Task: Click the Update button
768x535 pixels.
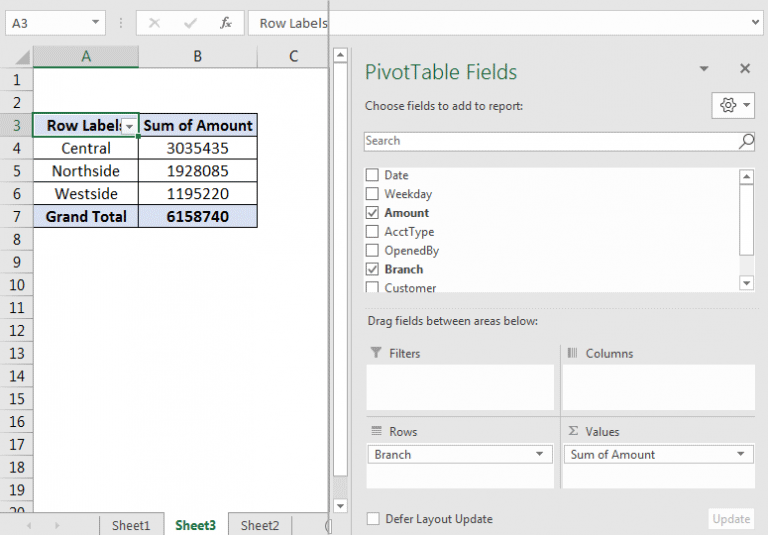Action: coord(731,519)
